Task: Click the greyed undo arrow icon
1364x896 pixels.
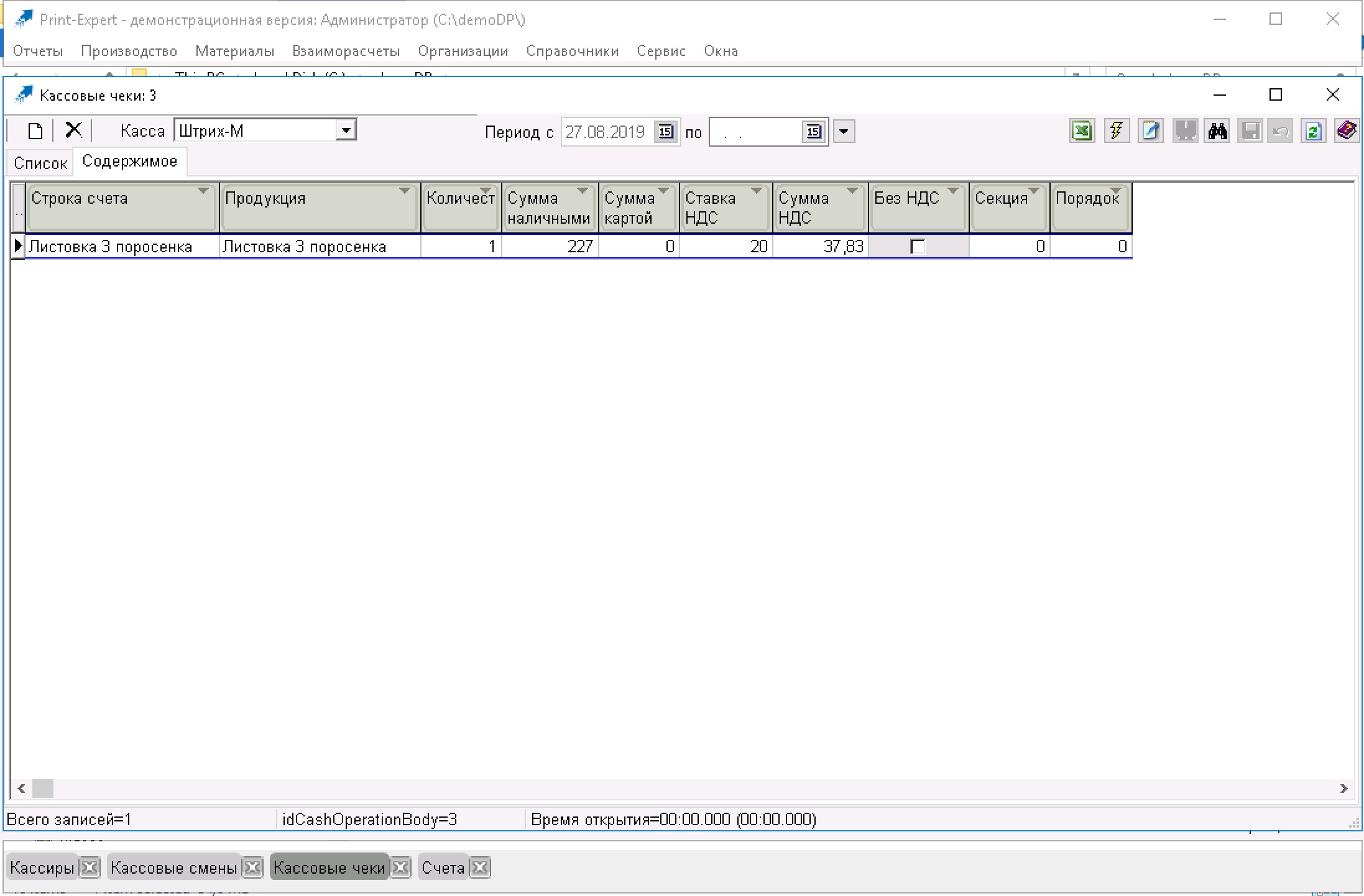Action: (1280, 131)
